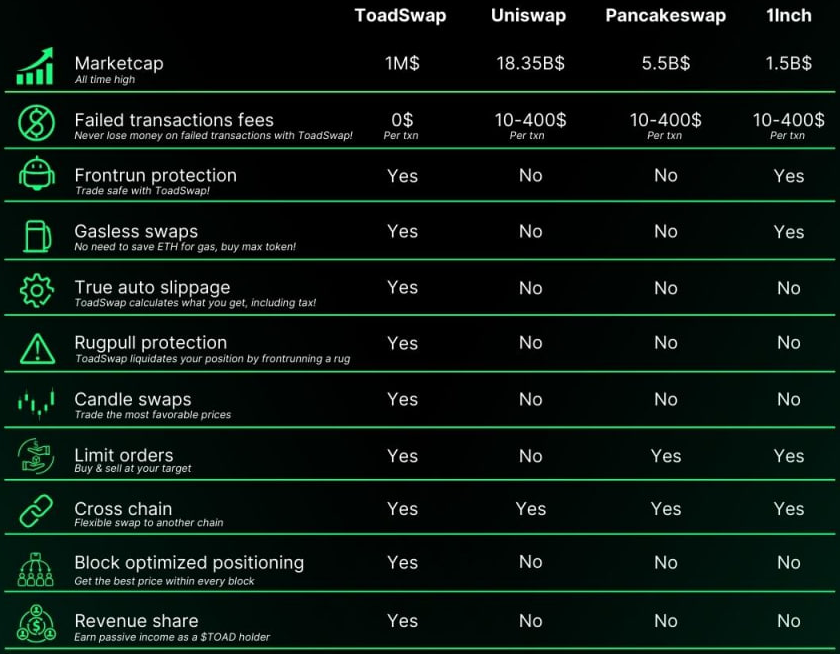
Task: Click the Block optimized positioning icon
Action: (x=36, y=568)
